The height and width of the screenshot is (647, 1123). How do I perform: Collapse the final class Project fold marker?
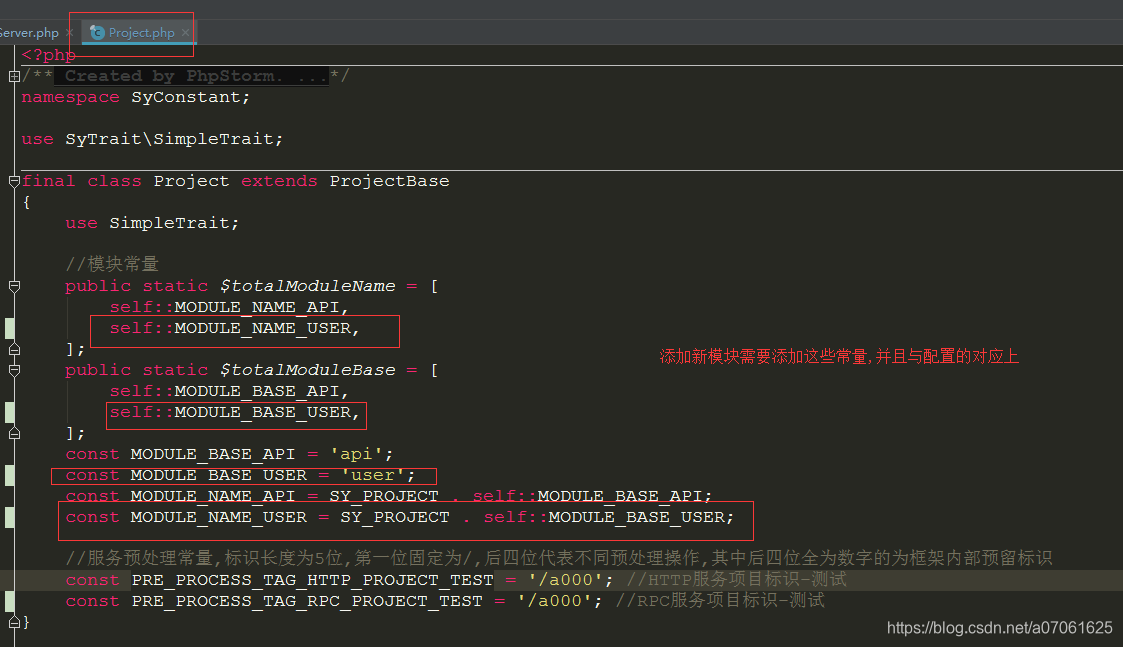point(14,181)
